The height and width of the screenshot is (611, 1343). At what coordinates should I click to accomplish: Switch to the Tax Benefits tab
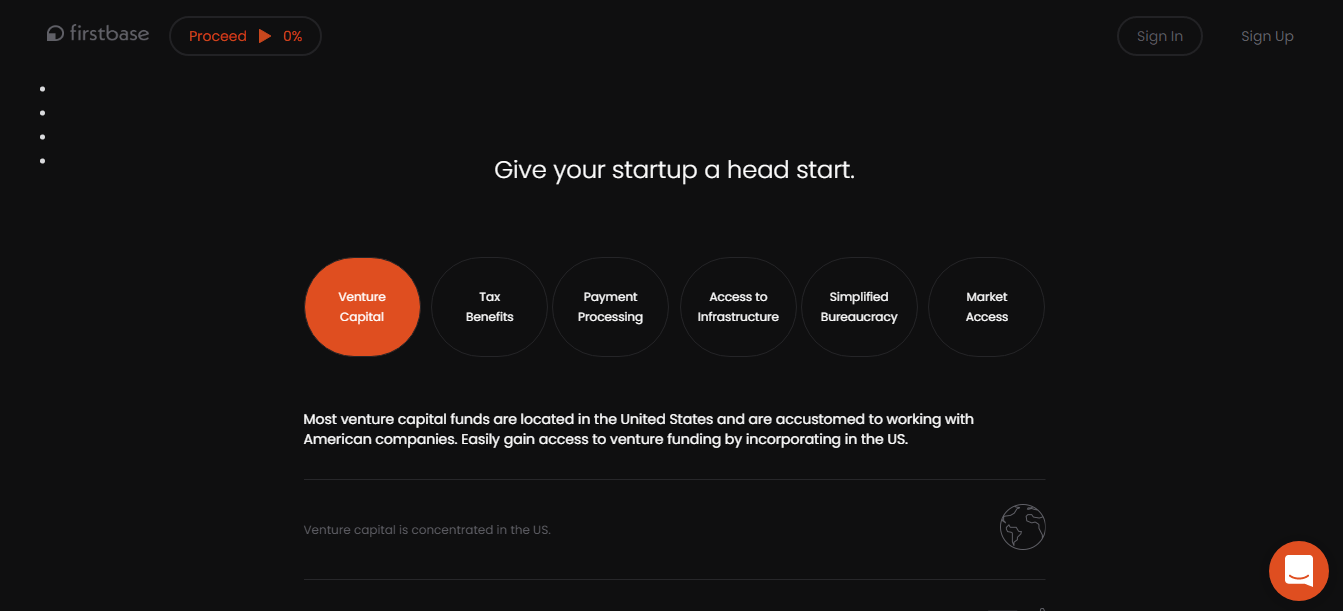pyautogui.click(x=489, y=306)
